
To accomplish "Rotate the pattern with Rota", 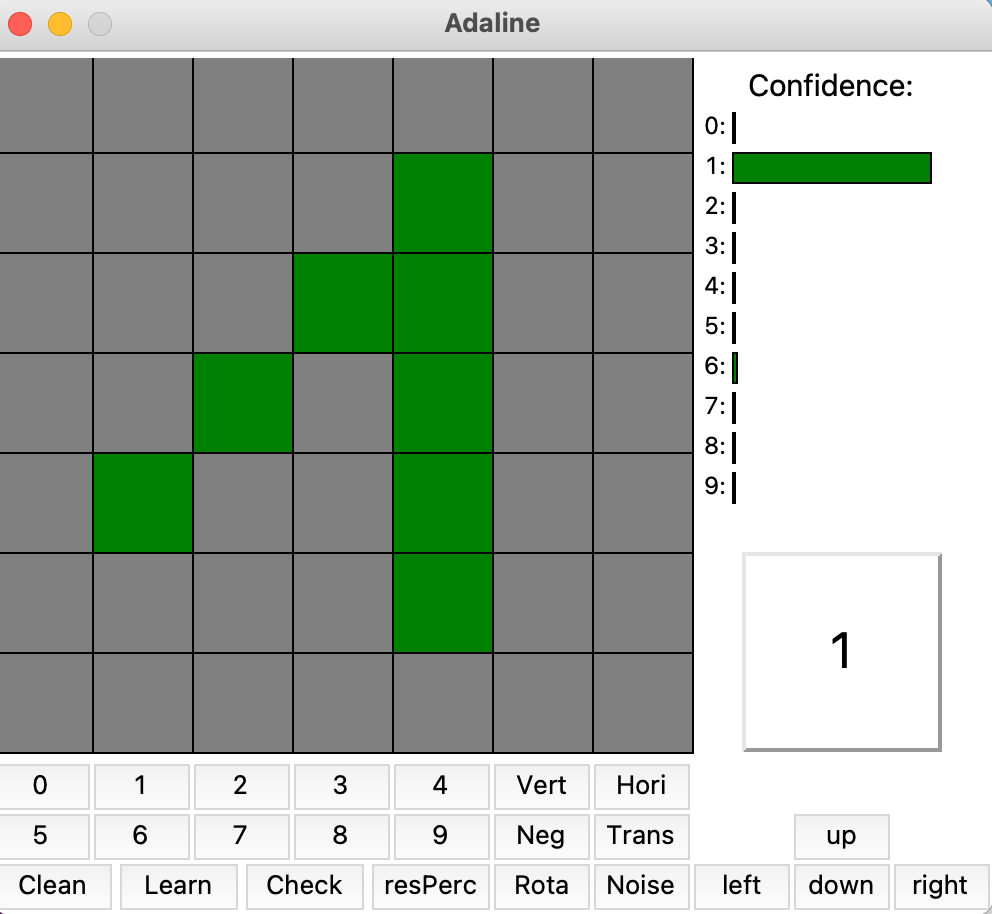I will pos(541,885).
